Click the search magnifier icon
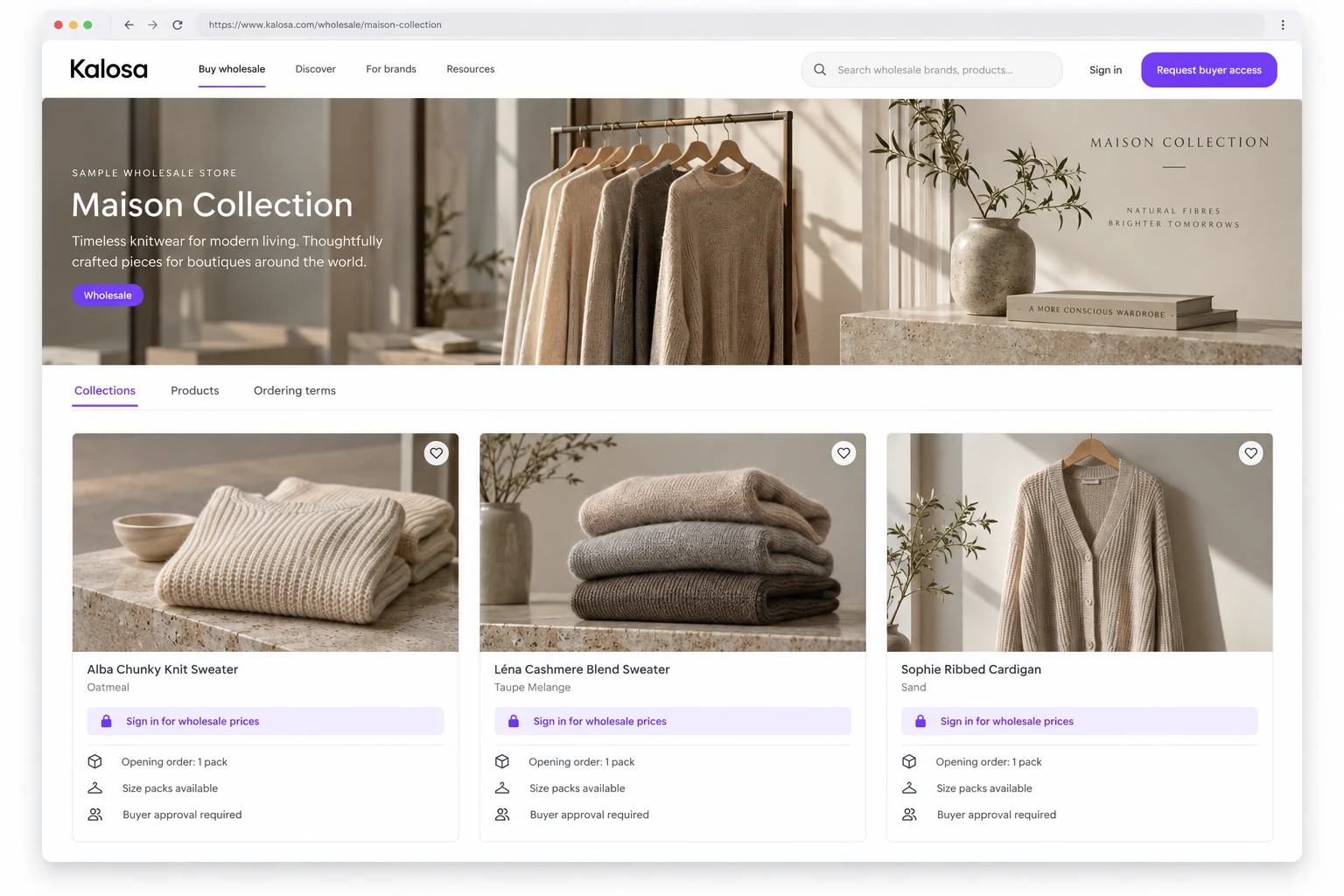 pyautogui.click(x=820, y=70)
